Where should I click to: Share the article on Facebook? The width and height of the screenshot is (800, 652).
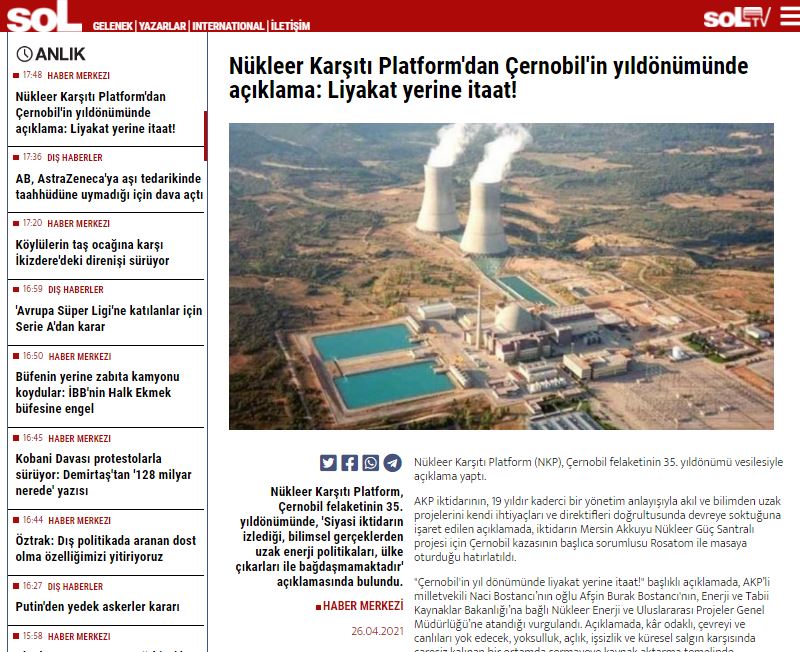[x=349, y=463]
